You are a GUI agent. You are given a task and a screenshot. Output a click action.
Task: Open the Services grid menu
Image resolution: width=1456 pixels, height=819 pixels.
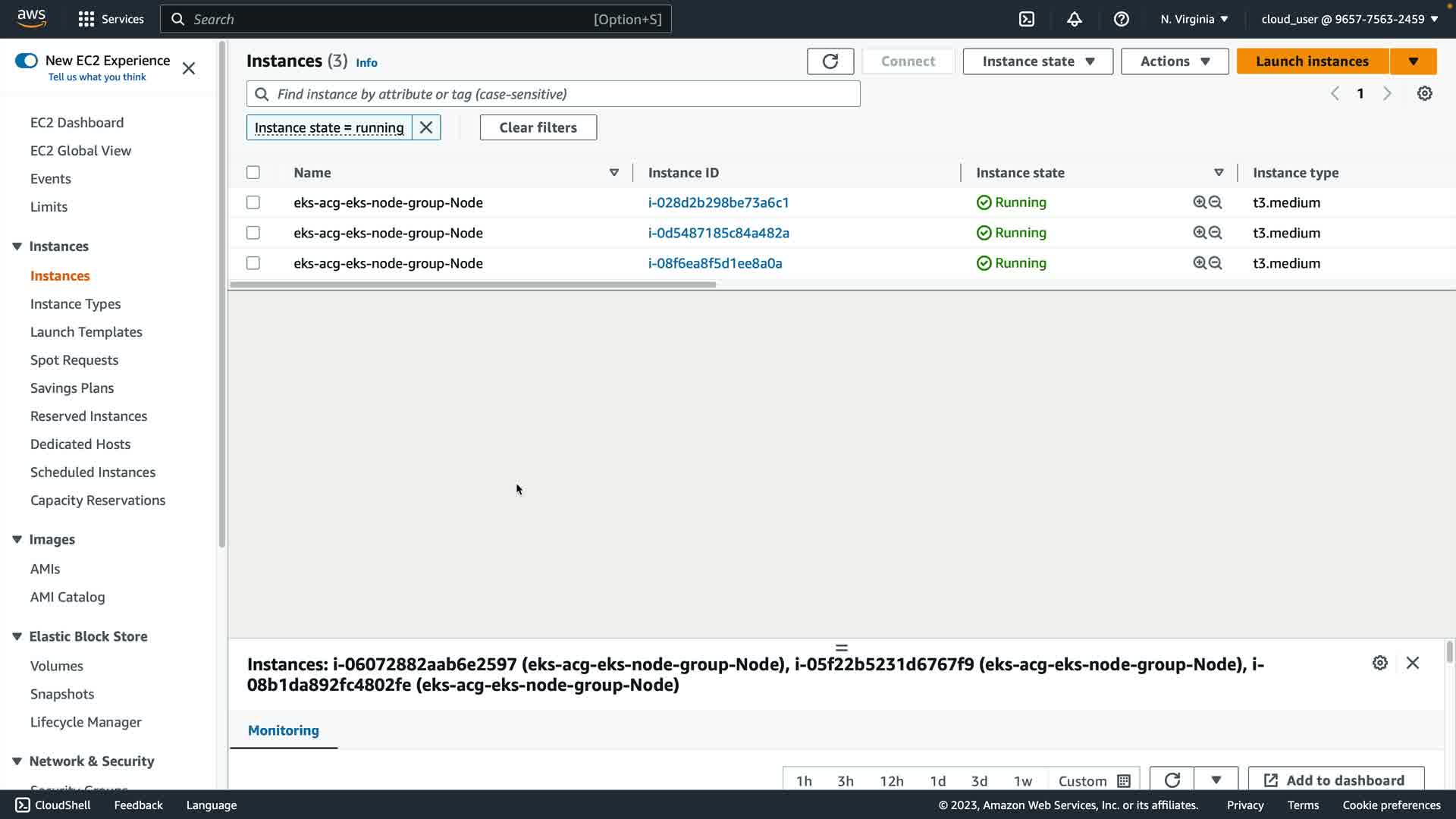pyautogui.click(x=86, y=19)
